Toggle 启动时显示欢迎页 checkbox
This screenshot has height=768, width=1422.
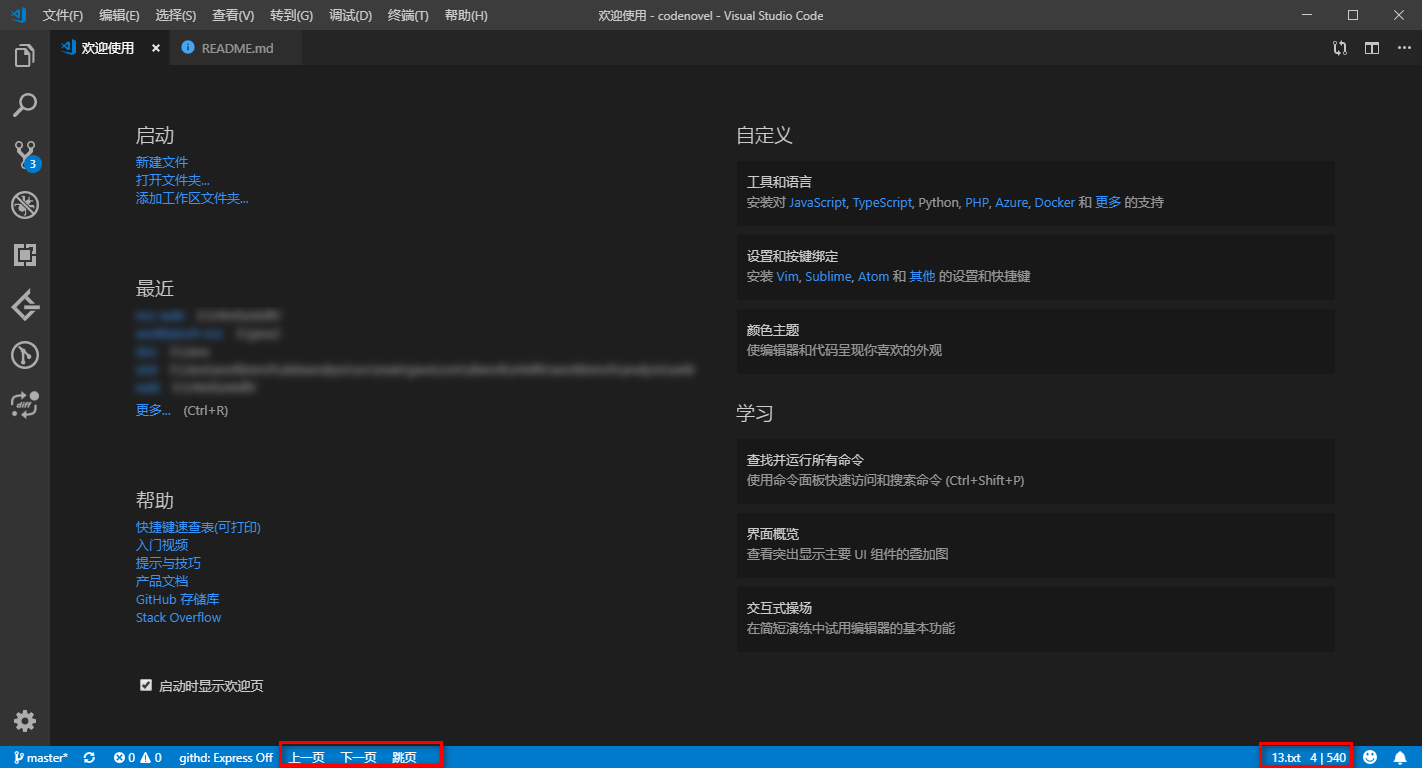(146, 685)
